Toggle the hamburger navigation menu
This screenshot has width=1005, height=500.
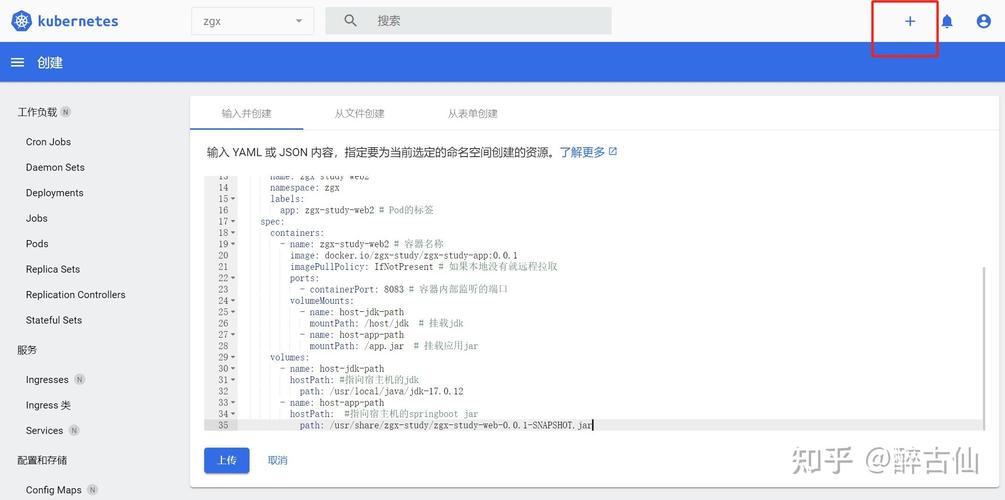point(18,62)
